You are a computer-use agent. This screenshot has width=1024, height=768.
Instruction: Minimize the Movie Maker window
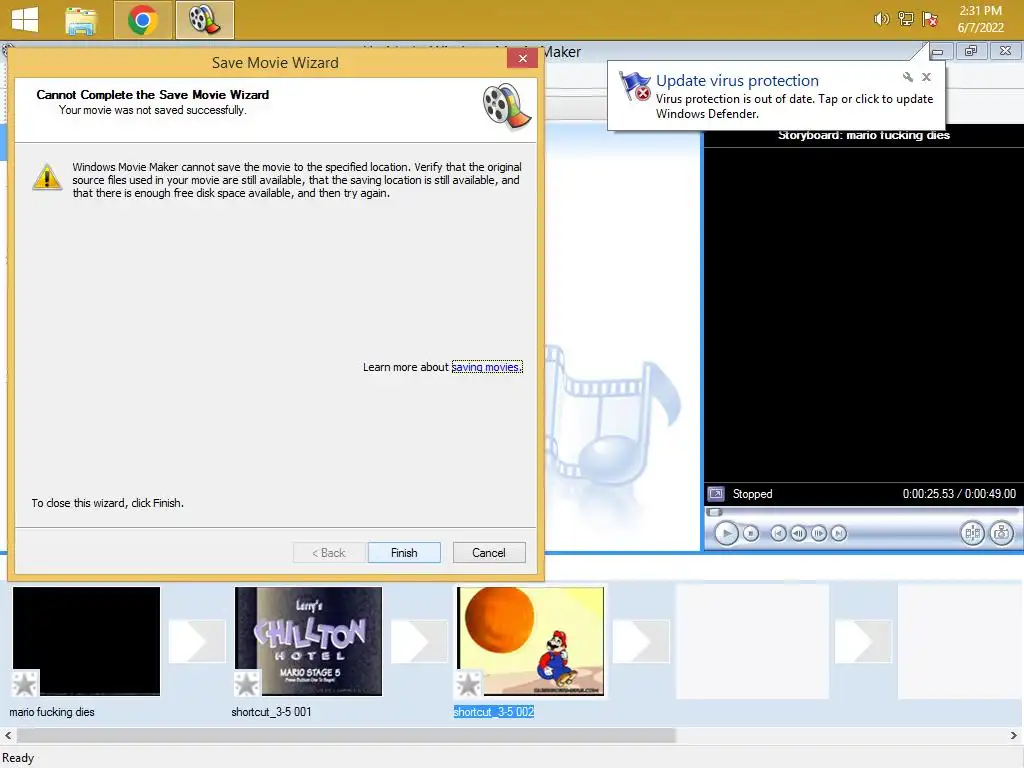click(938, 51)
